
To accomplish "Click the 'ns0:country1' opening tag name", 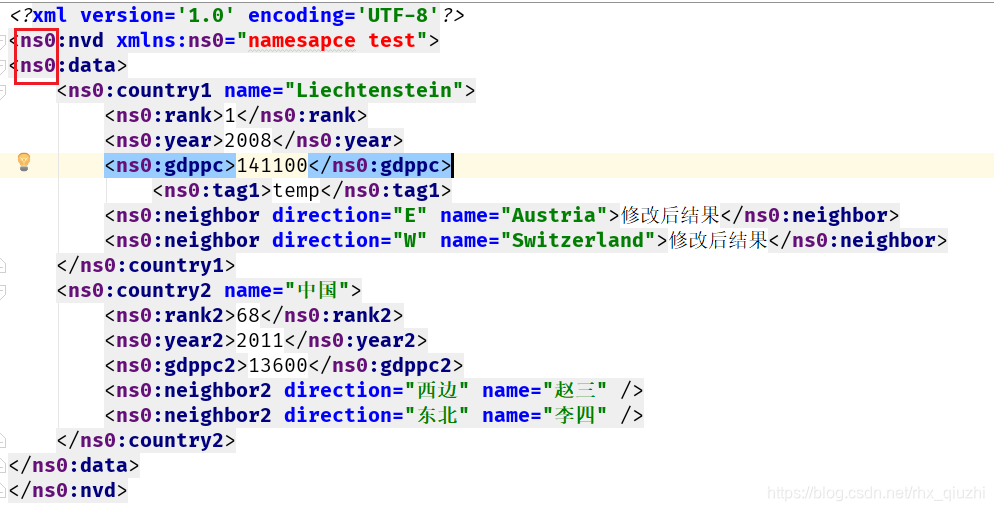I will (139, 91).
